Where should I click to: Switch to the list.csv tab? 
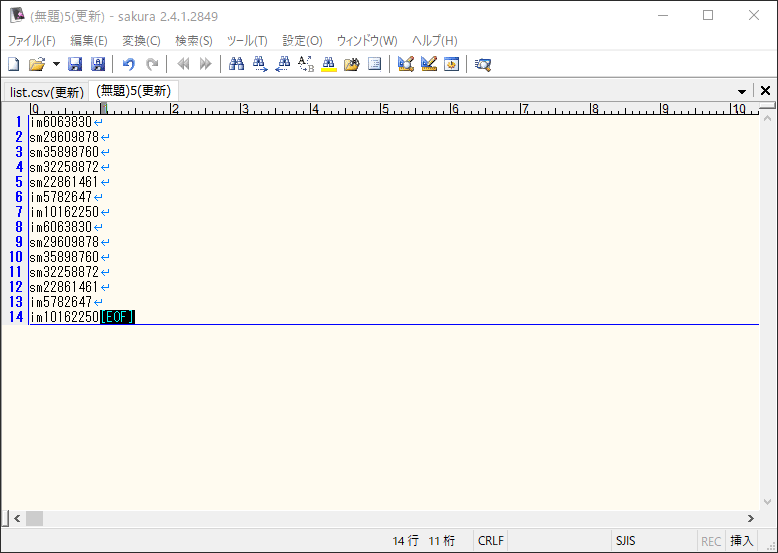pos(47,92)
